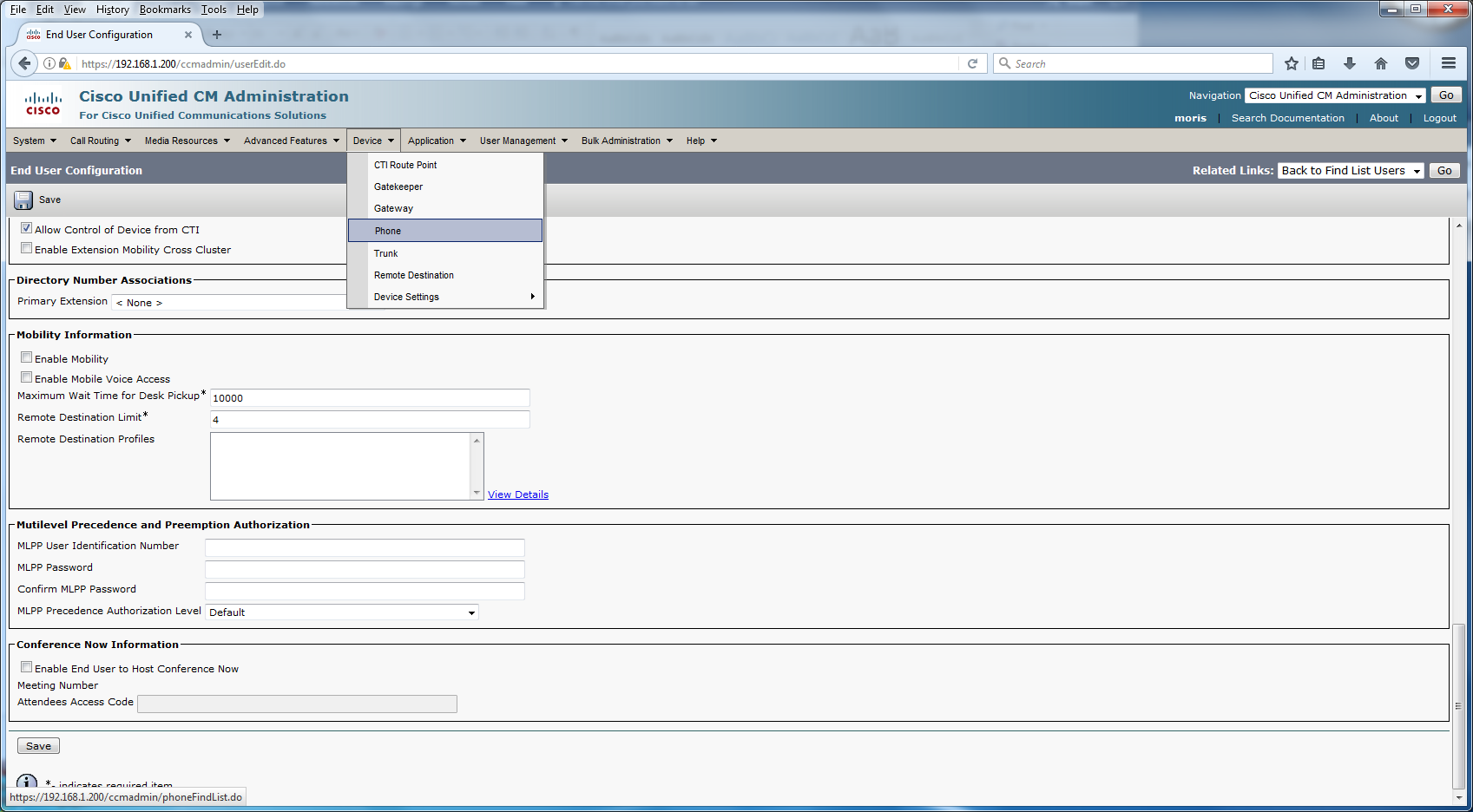Screen dimensions: 1473x812
Task: Go to browser home page icon
Action: pos(1381,63)
